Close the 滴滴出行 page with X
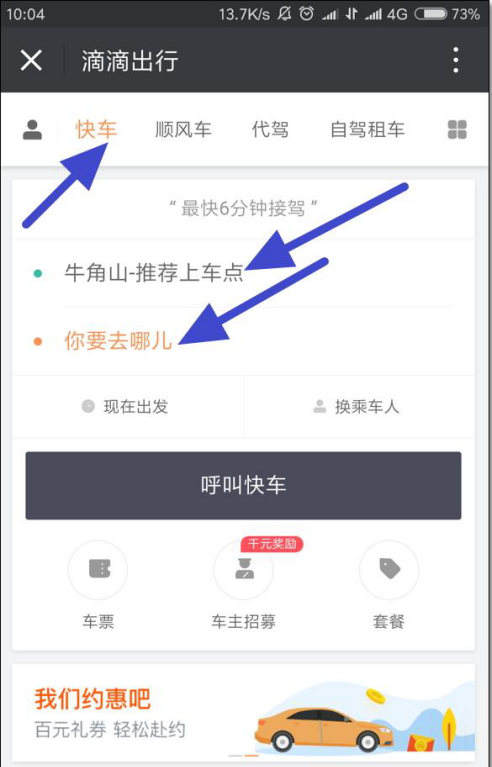This screenshot has height=767, width=492. (x=31, y=61)
